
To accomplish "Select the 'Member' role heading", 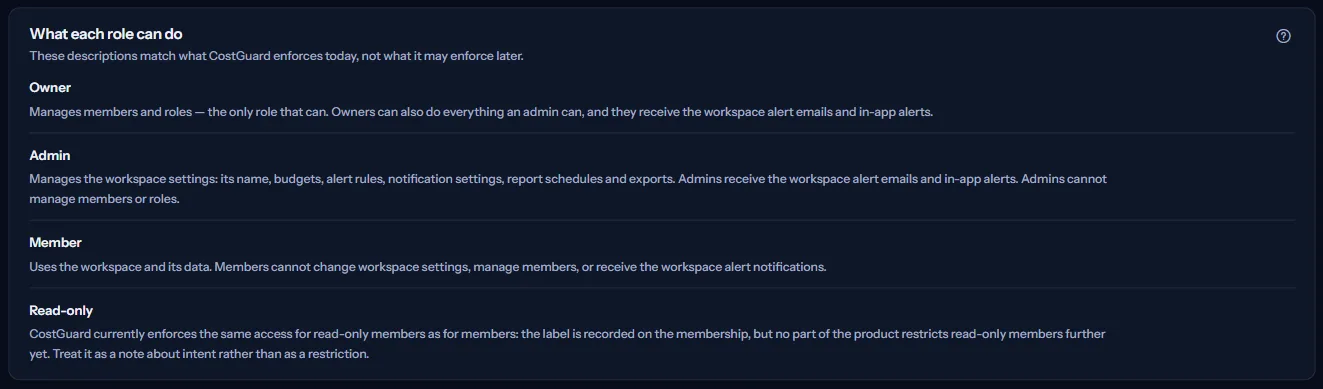I will point(56,243).
